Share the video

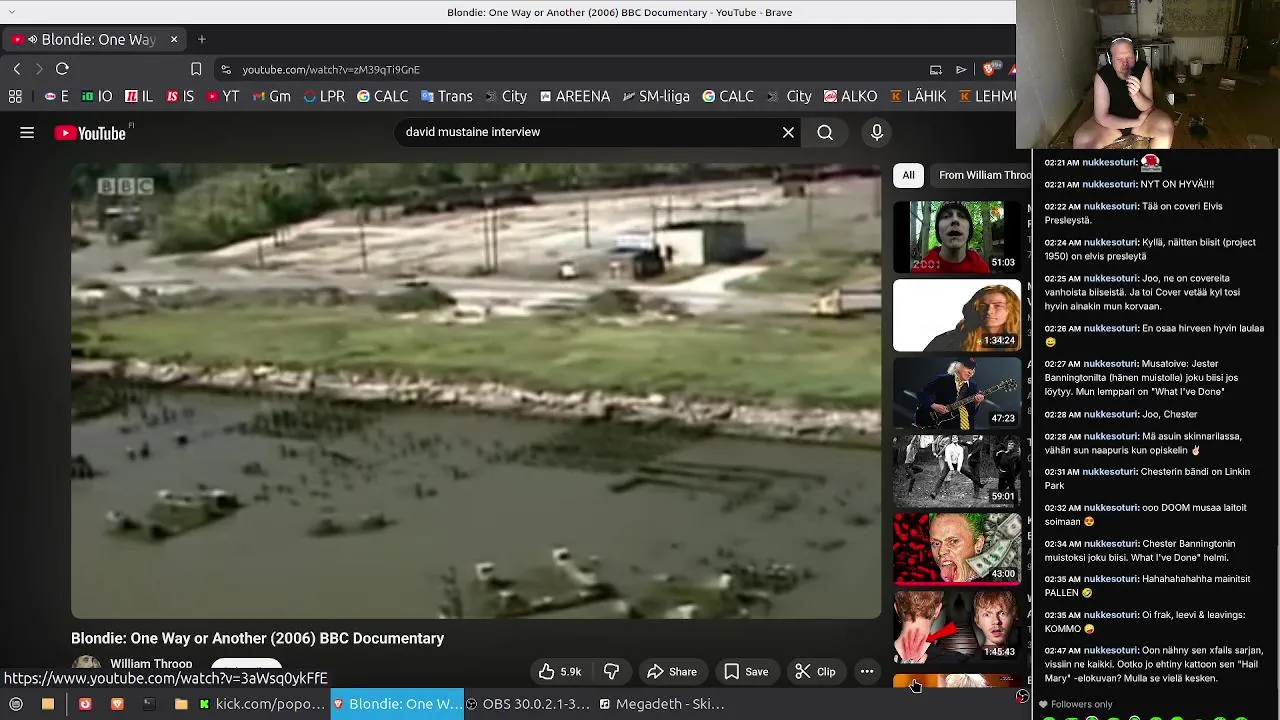click(672, 672)
